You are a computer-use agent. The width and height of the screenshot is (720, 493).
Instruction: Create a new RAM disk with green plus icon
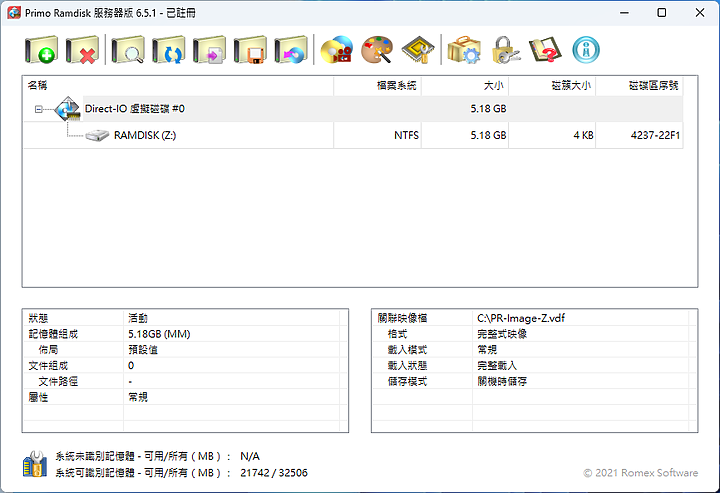(41, 50)
